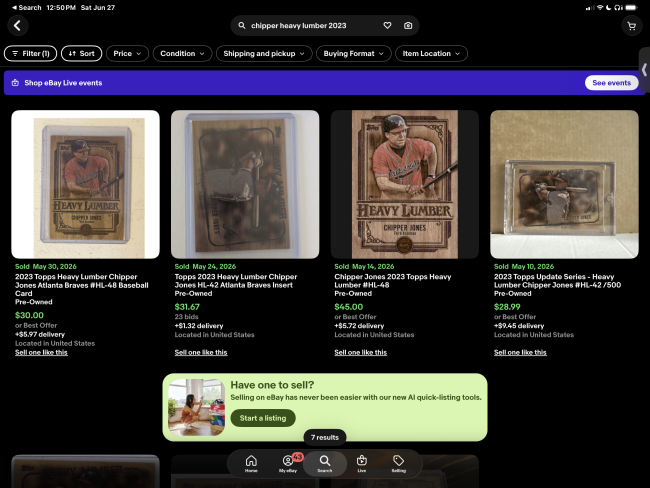Image resolution: width=650 pixels, height=488 pixels.
Task: Select the Search tab in bottom bar
Action: pos(325,464)
